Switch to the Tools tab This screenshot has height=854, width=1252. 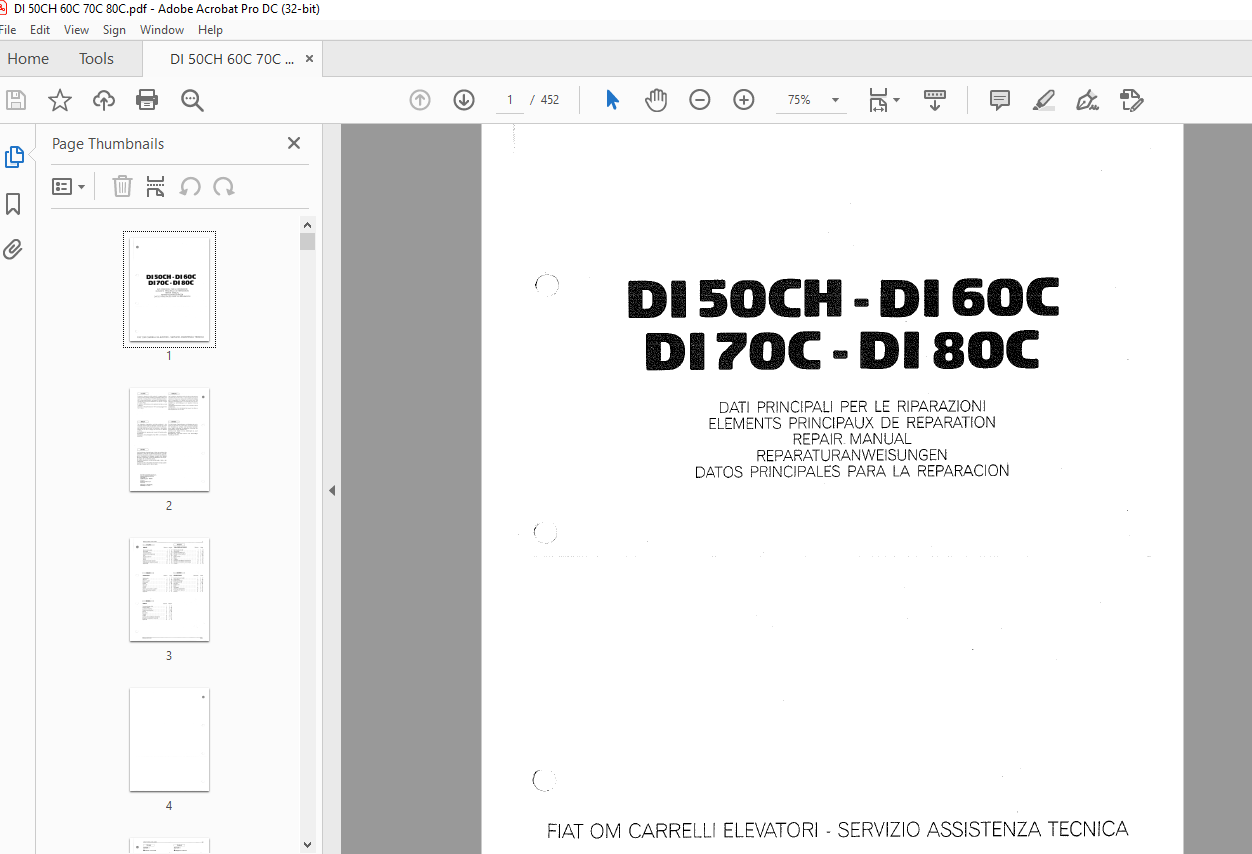click(x=96, y=59)
